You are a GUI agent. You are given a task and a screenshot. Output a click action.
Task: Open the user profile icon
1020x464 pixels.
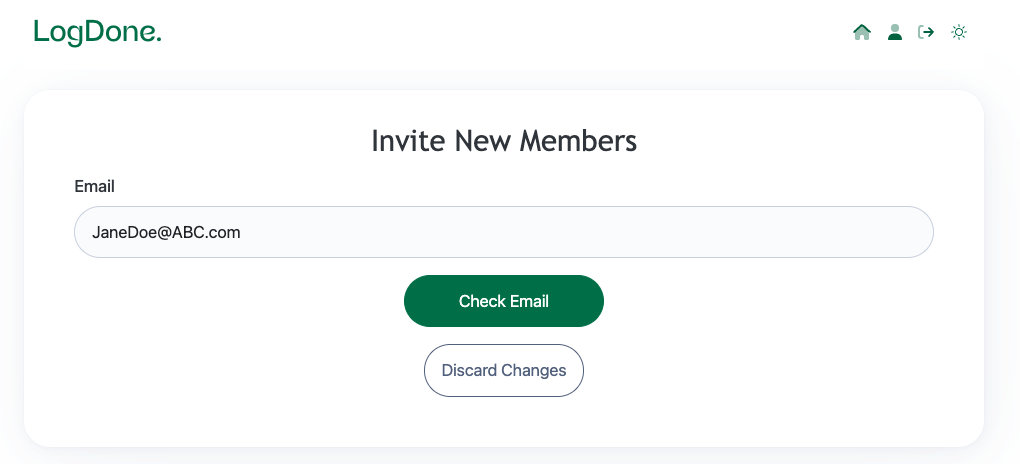[895, 32]
